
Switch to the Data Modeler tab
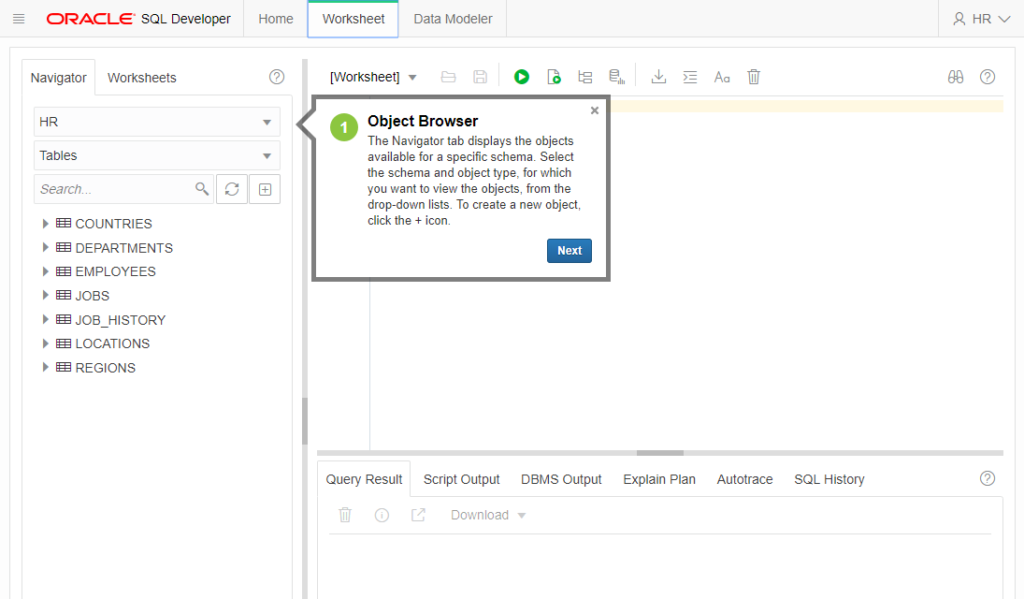pos(453,19)
